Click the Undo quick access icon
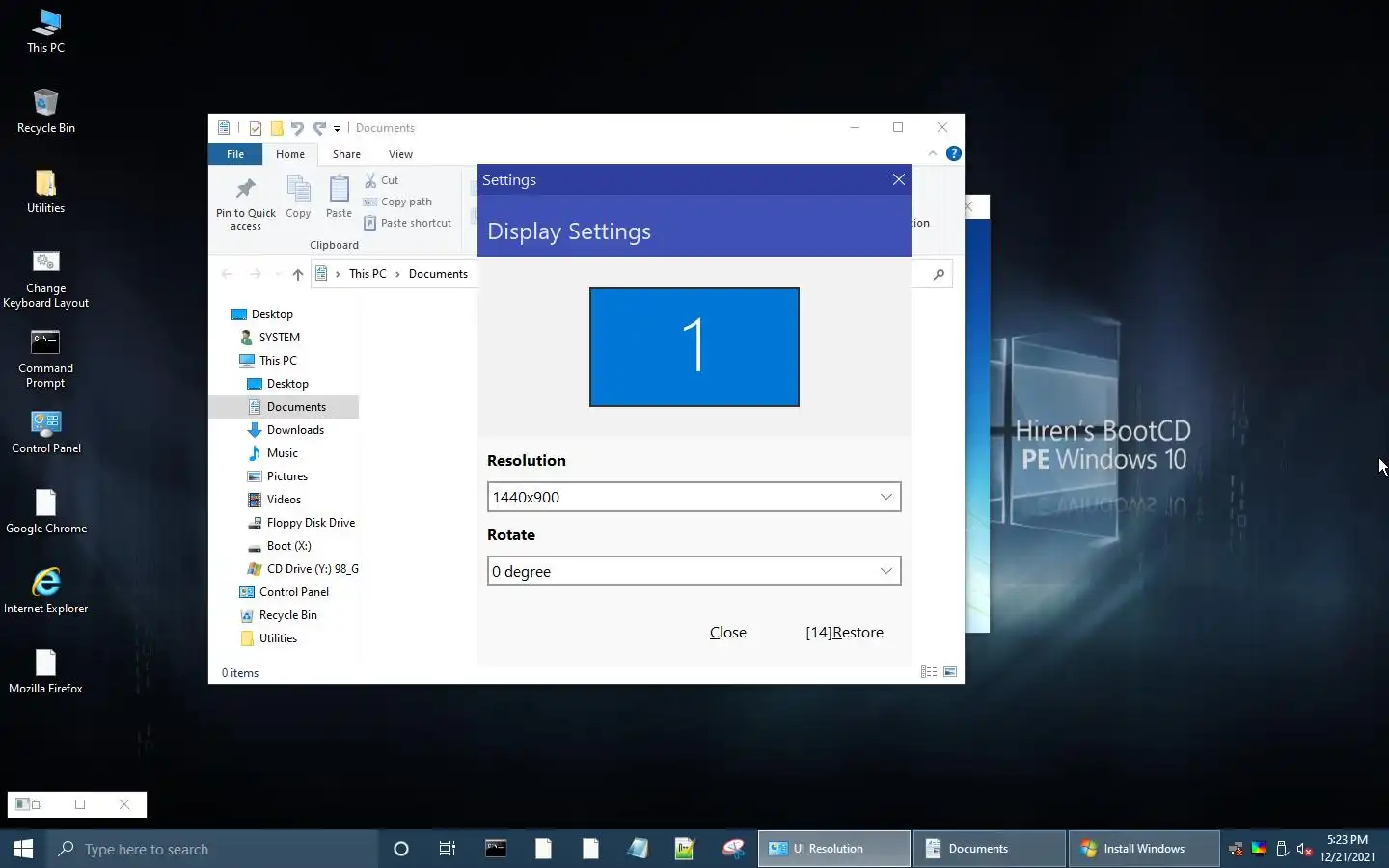Image resolution: width=1389 pixels, height=868 pixels. [297, 128]
